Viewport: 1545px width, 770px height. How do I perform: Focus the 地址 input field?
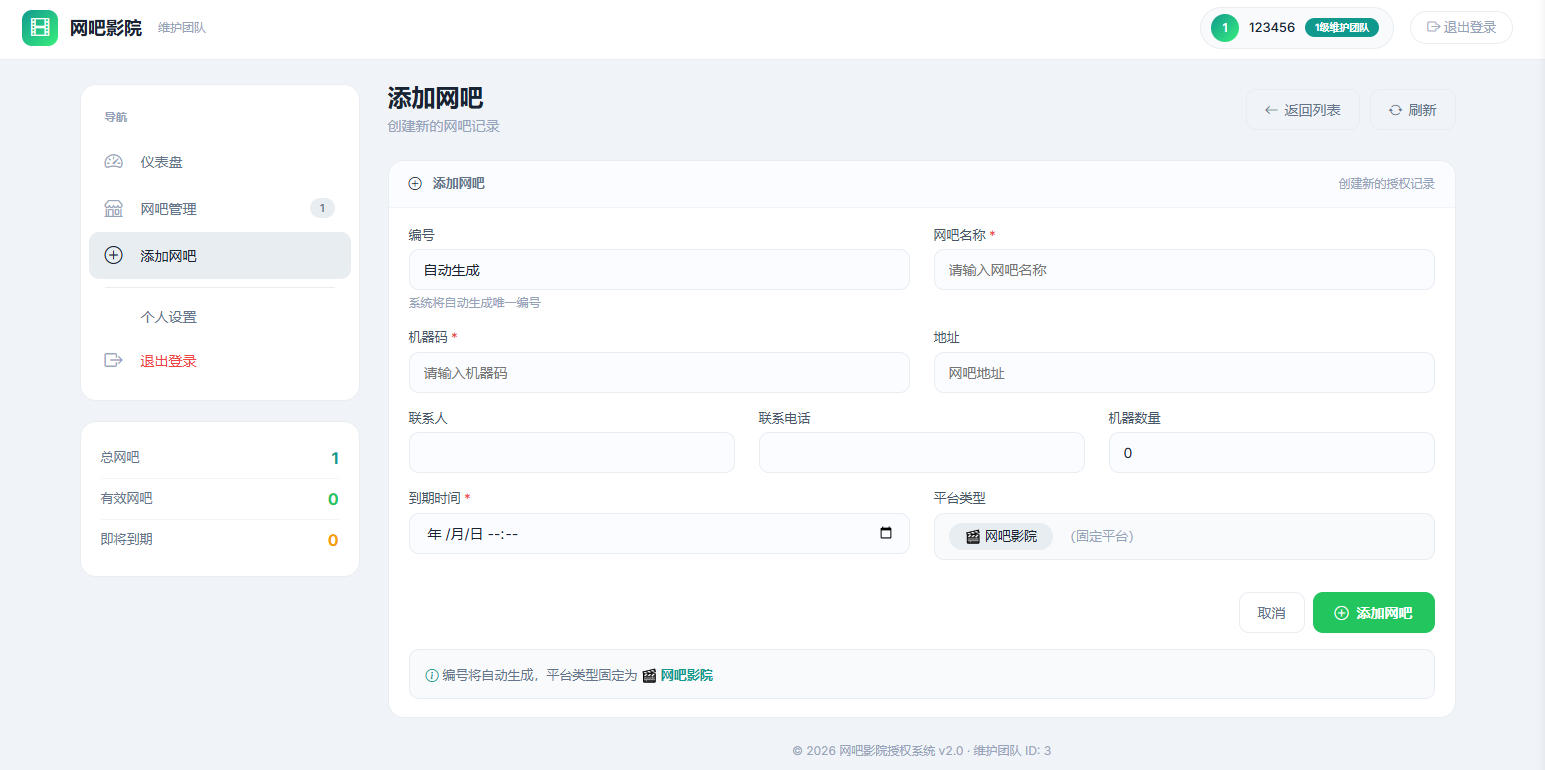[1184, 373]
